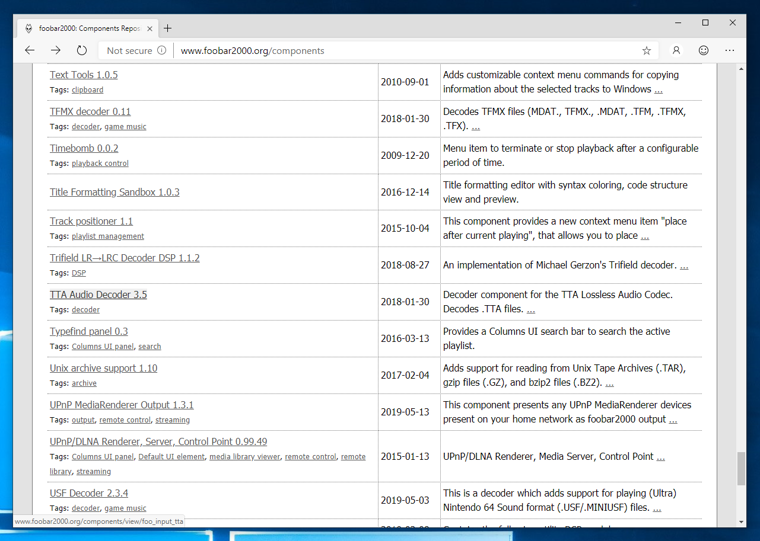This screenshot has height=541, width=760.
Task: Filter by the Default UI element tag
Action: click(x=172, y=457)
